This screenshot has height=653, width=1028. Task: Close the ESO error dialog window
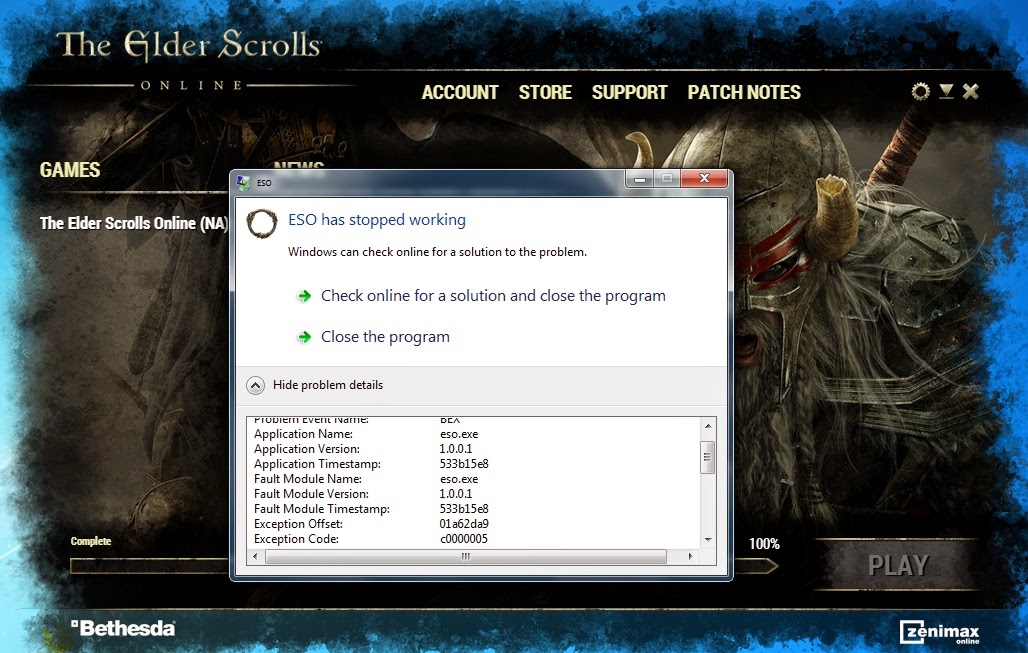[x=704, y=178]
